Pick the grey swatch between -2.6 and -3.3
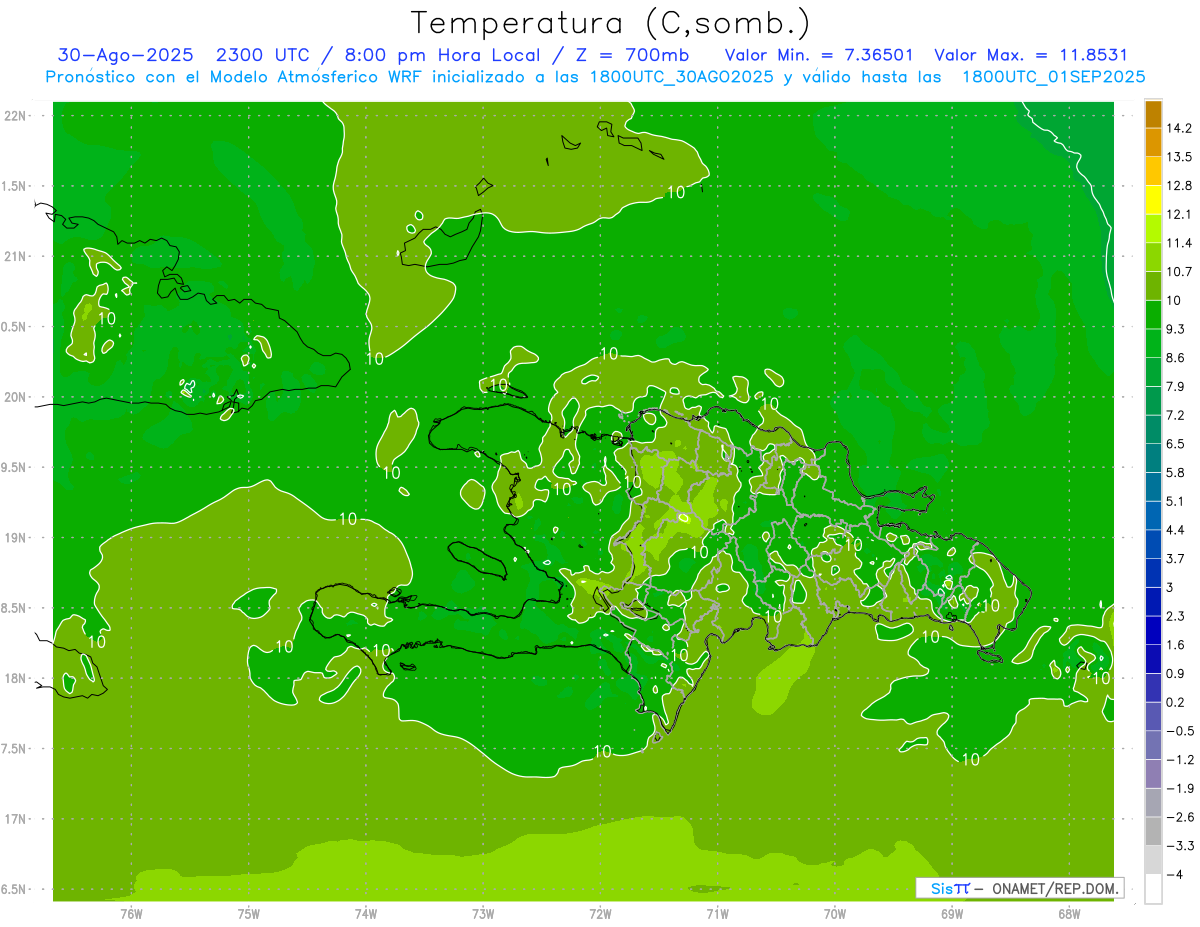Image resolution: width=1200 pixels, height=927 pixels. pyautogui.click(x=1153, y=831)
